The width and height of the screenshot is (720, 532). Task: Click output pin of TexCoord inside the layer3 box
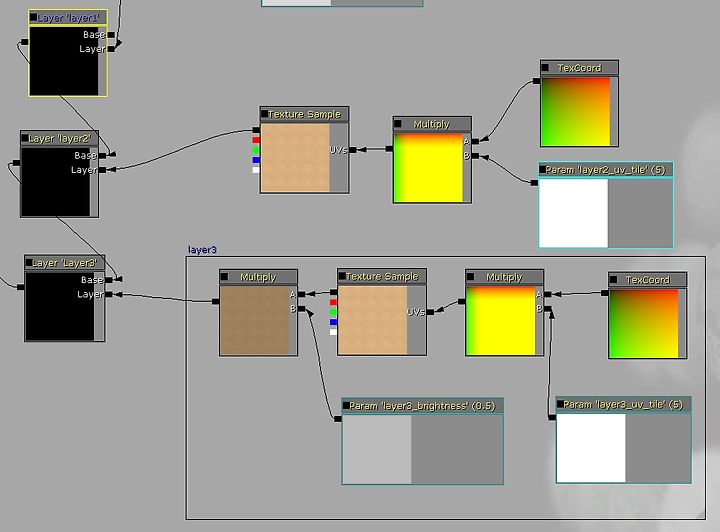tap(604, 293)
